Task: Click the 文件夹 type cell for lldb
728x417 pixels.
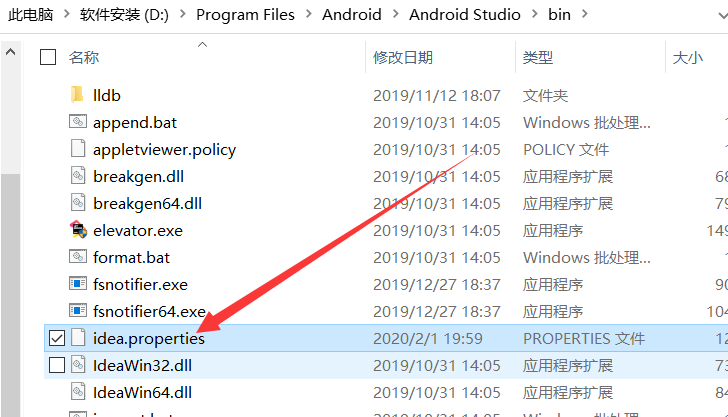Action: click(x=545, y=95)
